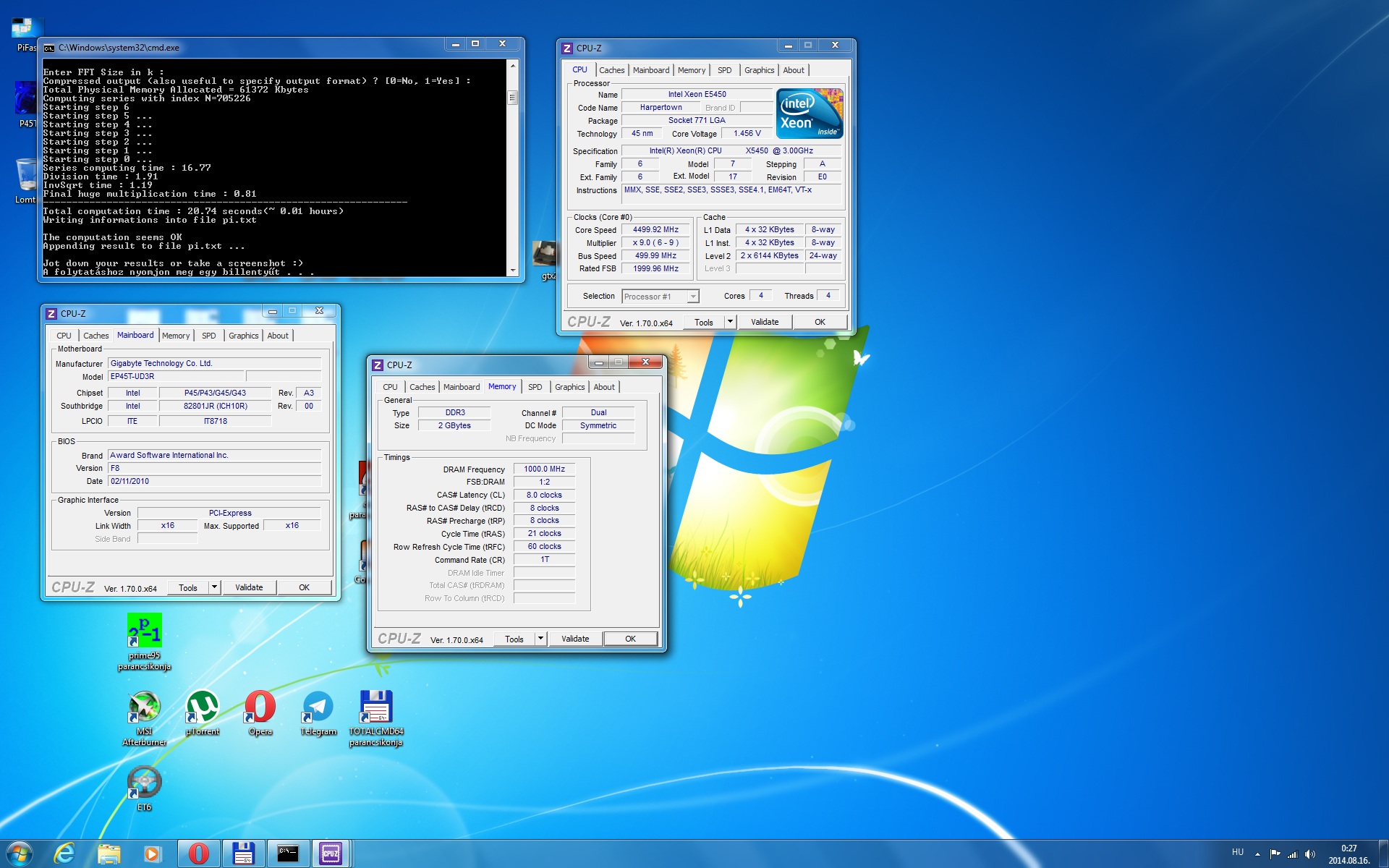Viewport: 1389px width, 868px height.
Task: Click OK in the CPU tab window
Action: [820, 322]
